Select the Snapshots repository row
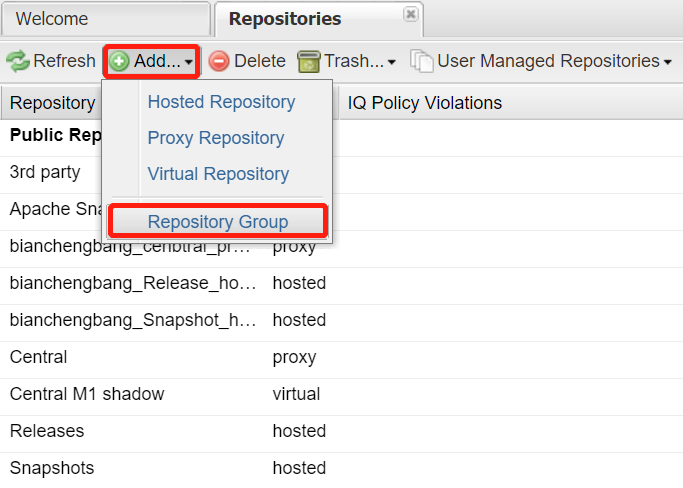 [50, 468]
